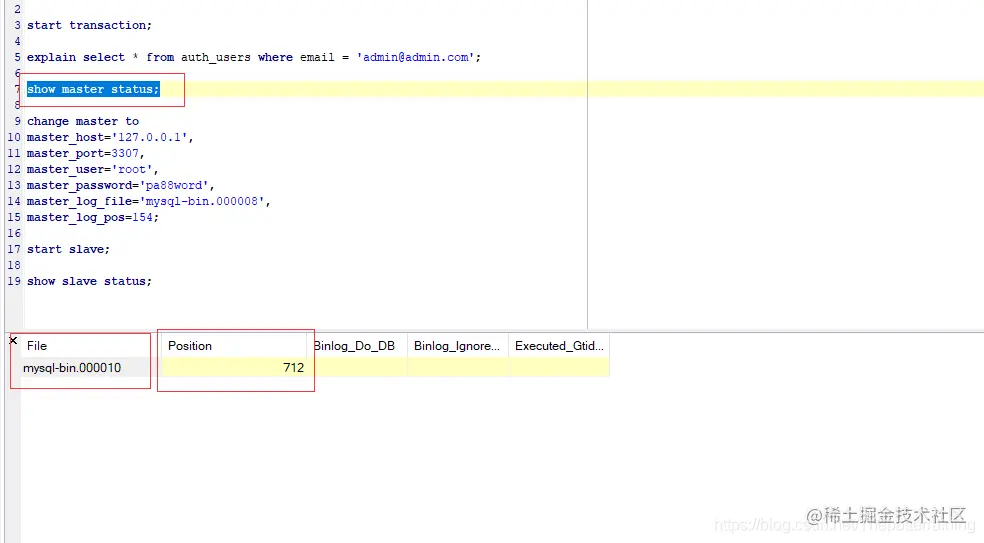The width and height of the screenshot is (984, 543).
Task: Click the master_host='127.0.0.1' line
Action: coord(110,137)
